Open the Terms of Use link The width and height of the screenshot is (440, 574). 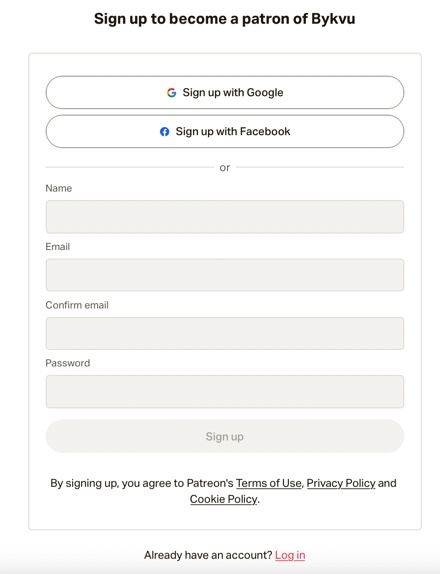coord(269,483)
